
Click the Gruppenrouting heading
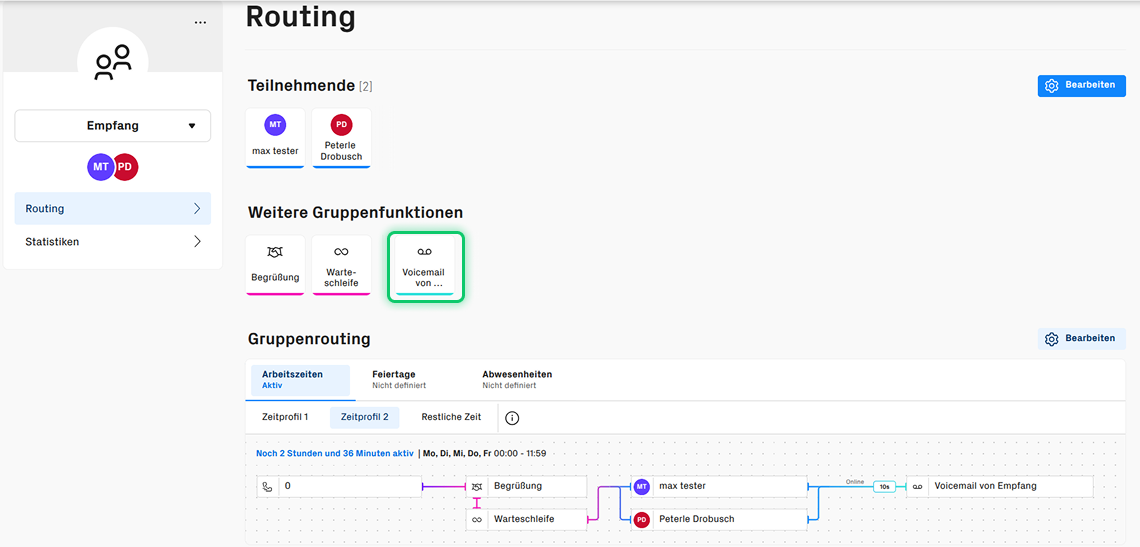pyautogui.click(x=309, y=339)
